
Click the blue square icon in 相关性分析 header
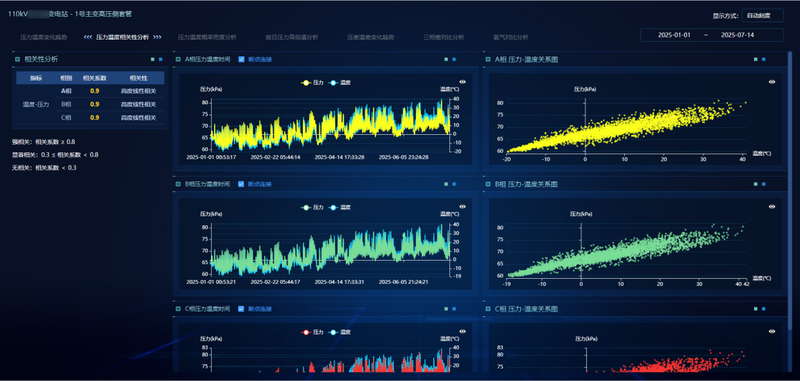[x=161, y=60]
